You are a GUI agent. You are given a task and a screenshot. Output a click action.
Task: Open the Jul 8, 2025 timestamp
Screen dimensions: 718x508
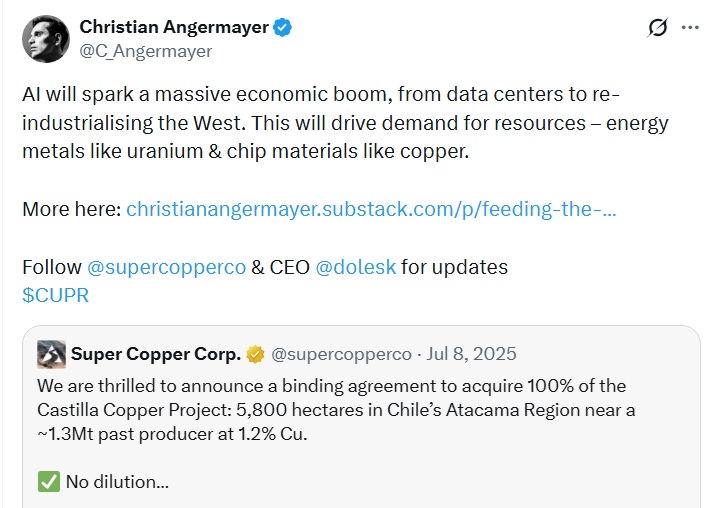point(474,354)
